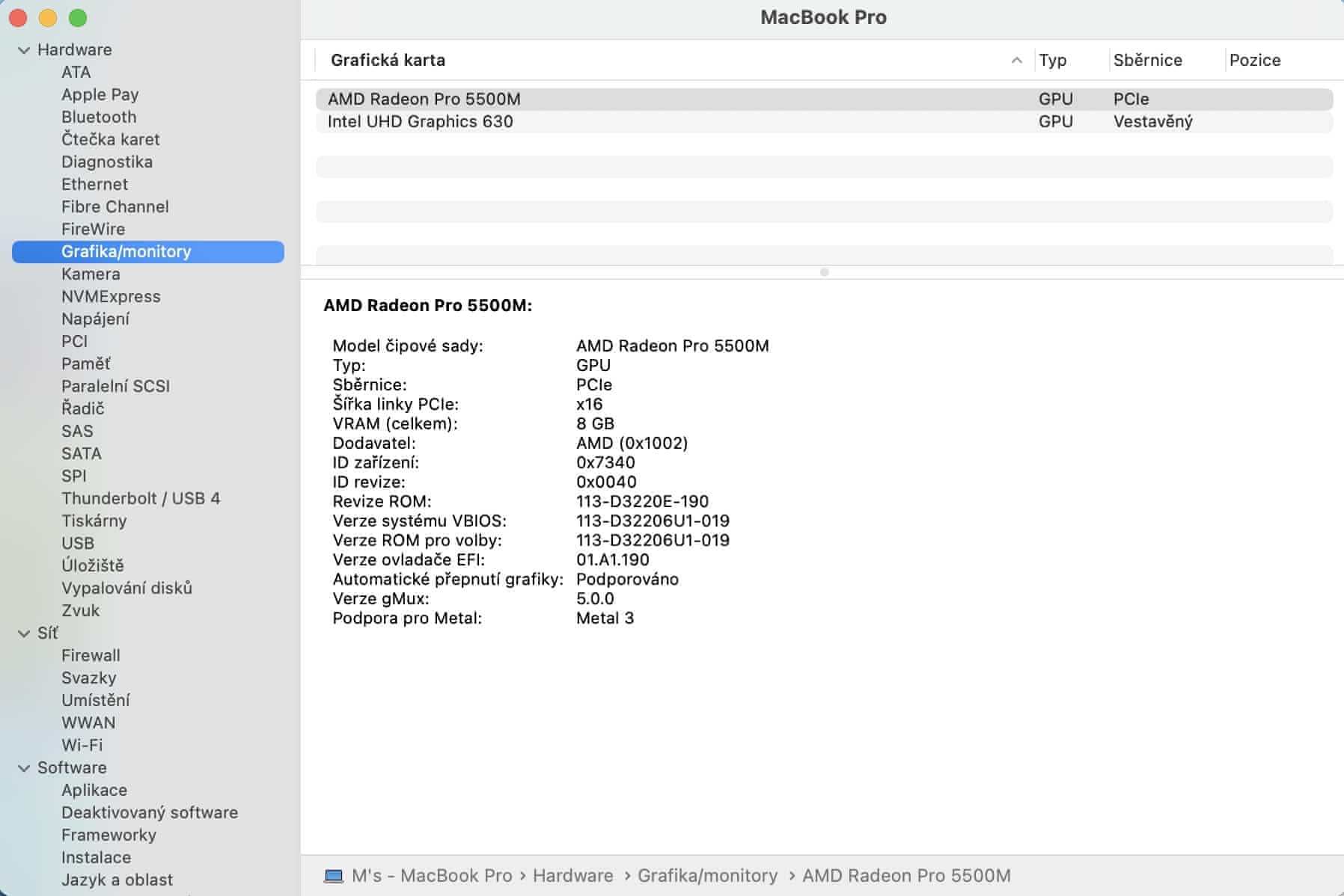This screenshot has height=896, width=1344.
Task: Select Tiskárny in the sidebar
Action: point(94,521)
